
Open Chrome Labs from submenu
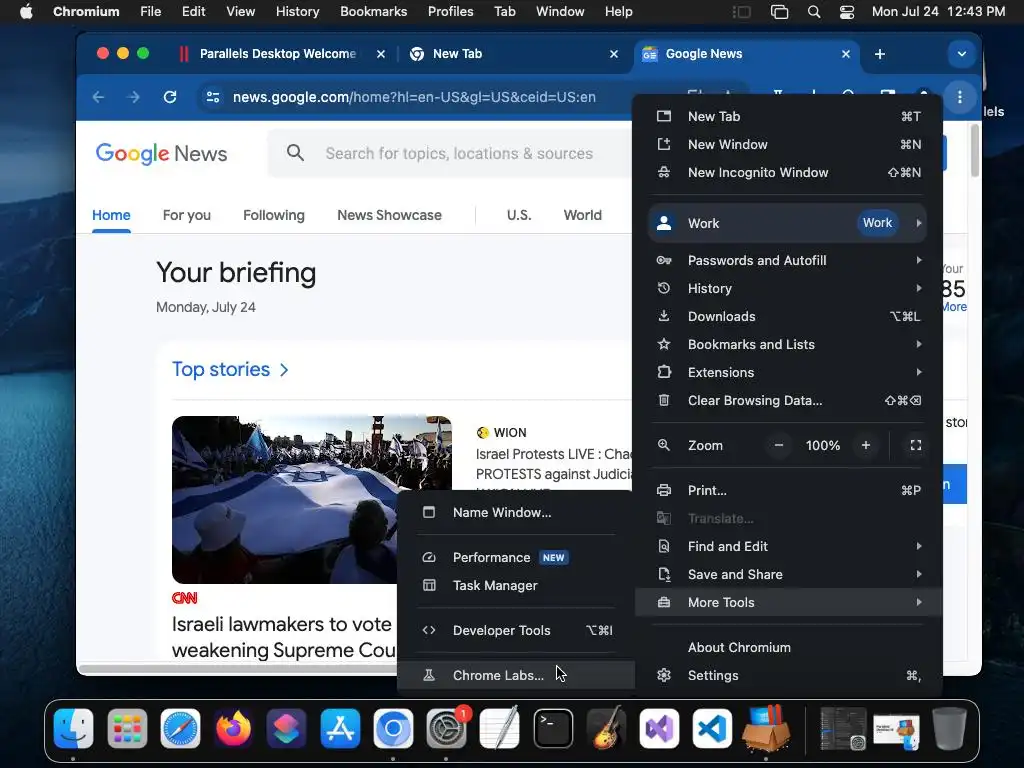point(516,676)
